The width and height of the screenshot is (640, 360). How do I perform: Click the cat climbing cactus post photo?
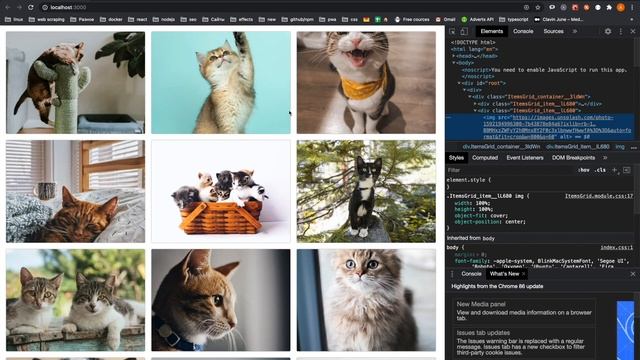pos(76,83)
